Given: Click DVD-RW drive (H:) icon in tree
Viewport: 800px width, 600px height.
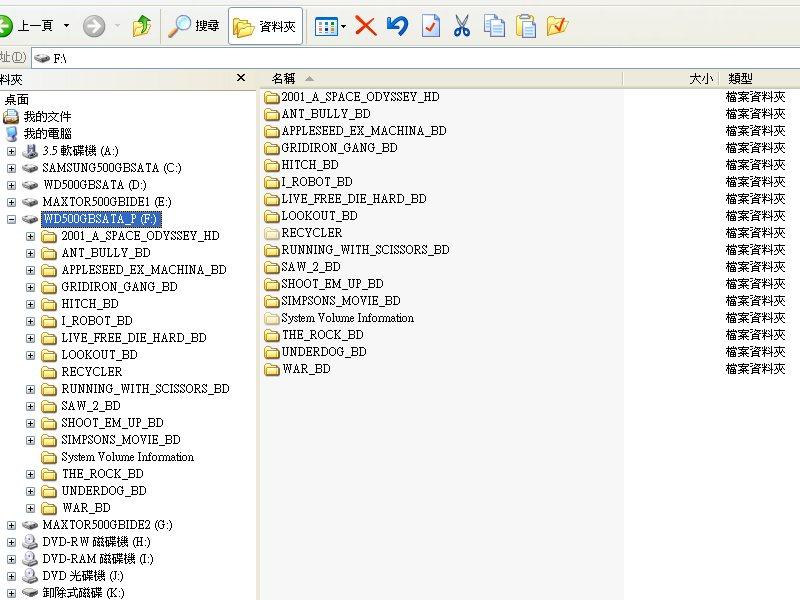Looking at the screenshot, I should pyautogui.click(x=30, y=542).
